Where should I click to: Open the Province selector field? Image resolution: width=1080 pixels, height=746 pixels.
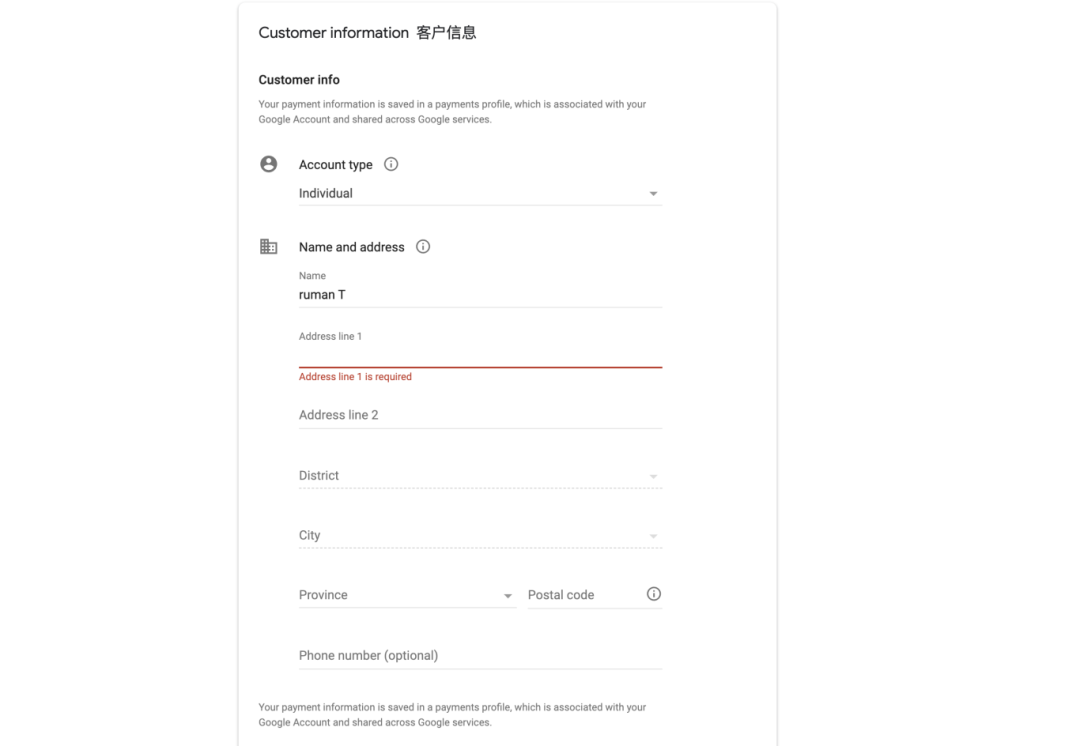[x=407, y=595]
